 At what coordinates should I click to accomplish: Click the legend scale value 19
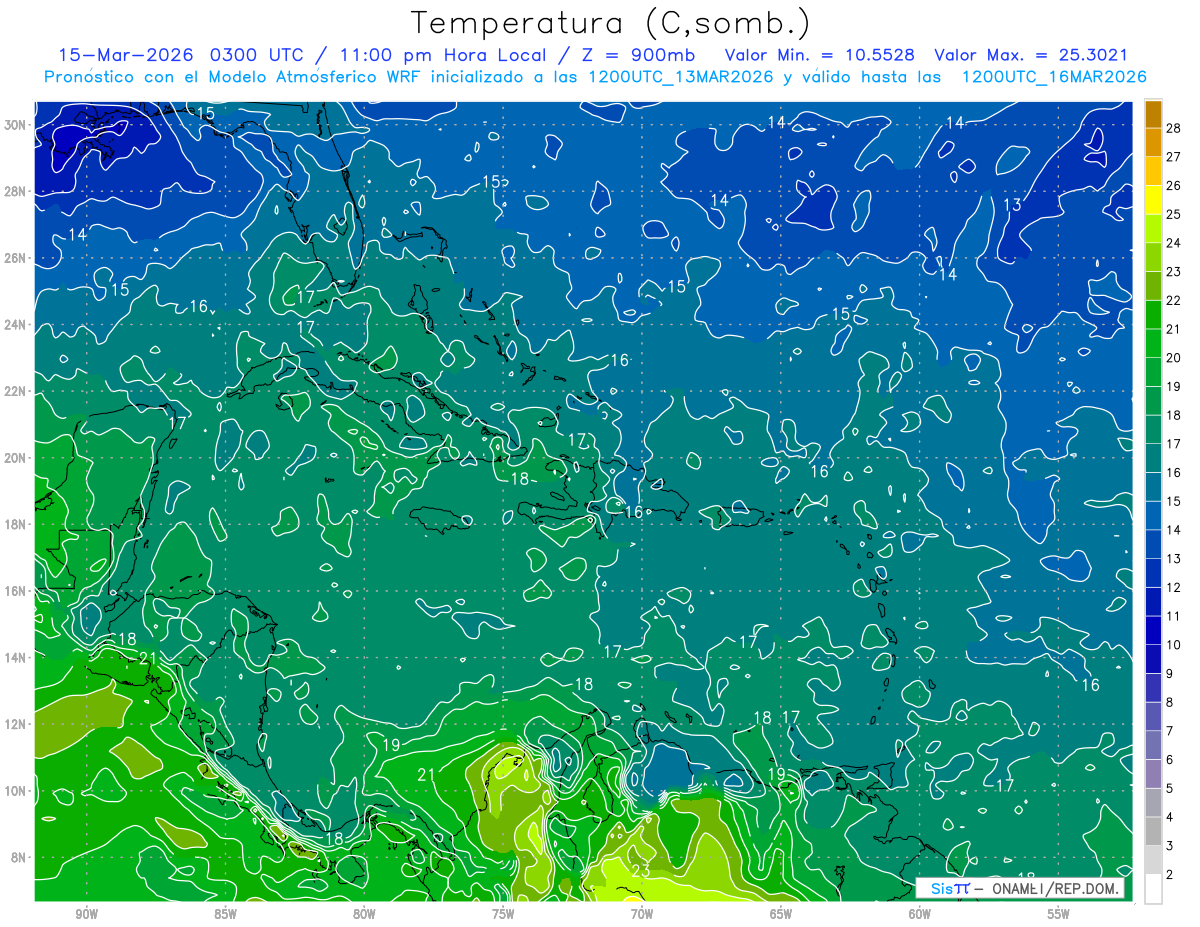tap(1174, 387)
